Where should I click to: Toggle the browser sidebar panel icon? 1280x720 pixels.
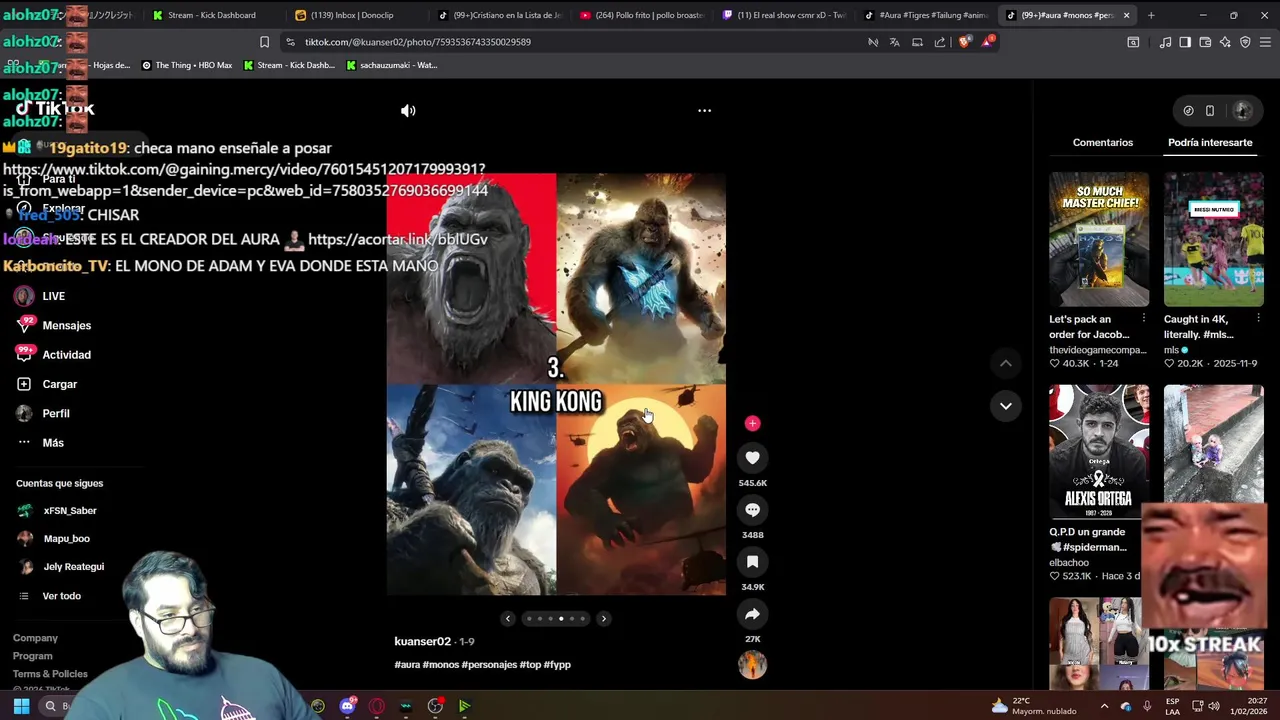coord(1185,42)
